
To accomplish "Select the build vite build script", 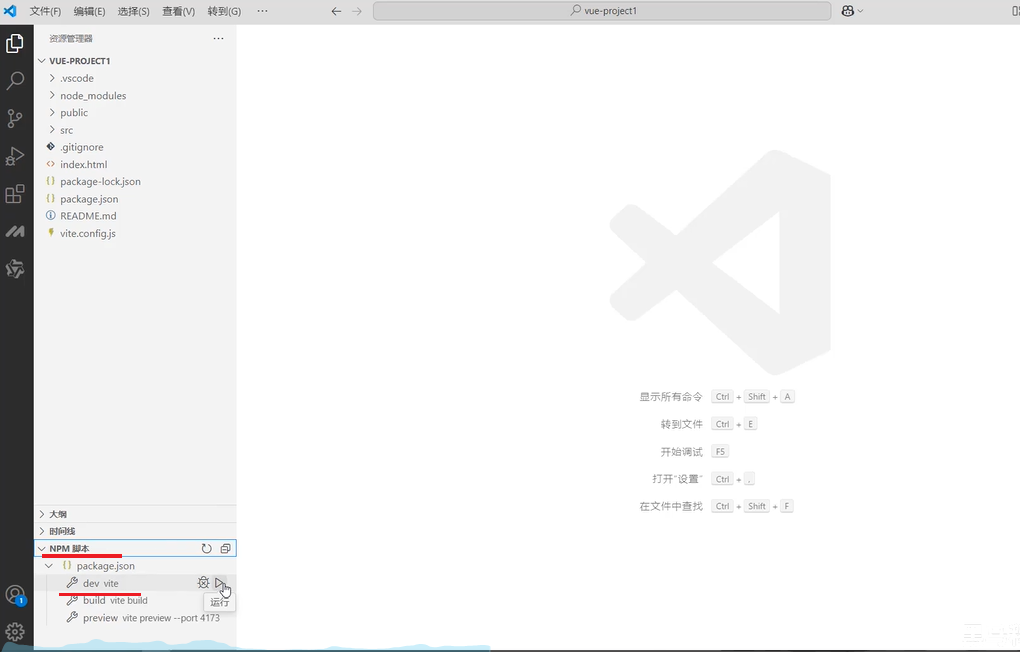I will [x=135, y=601].
